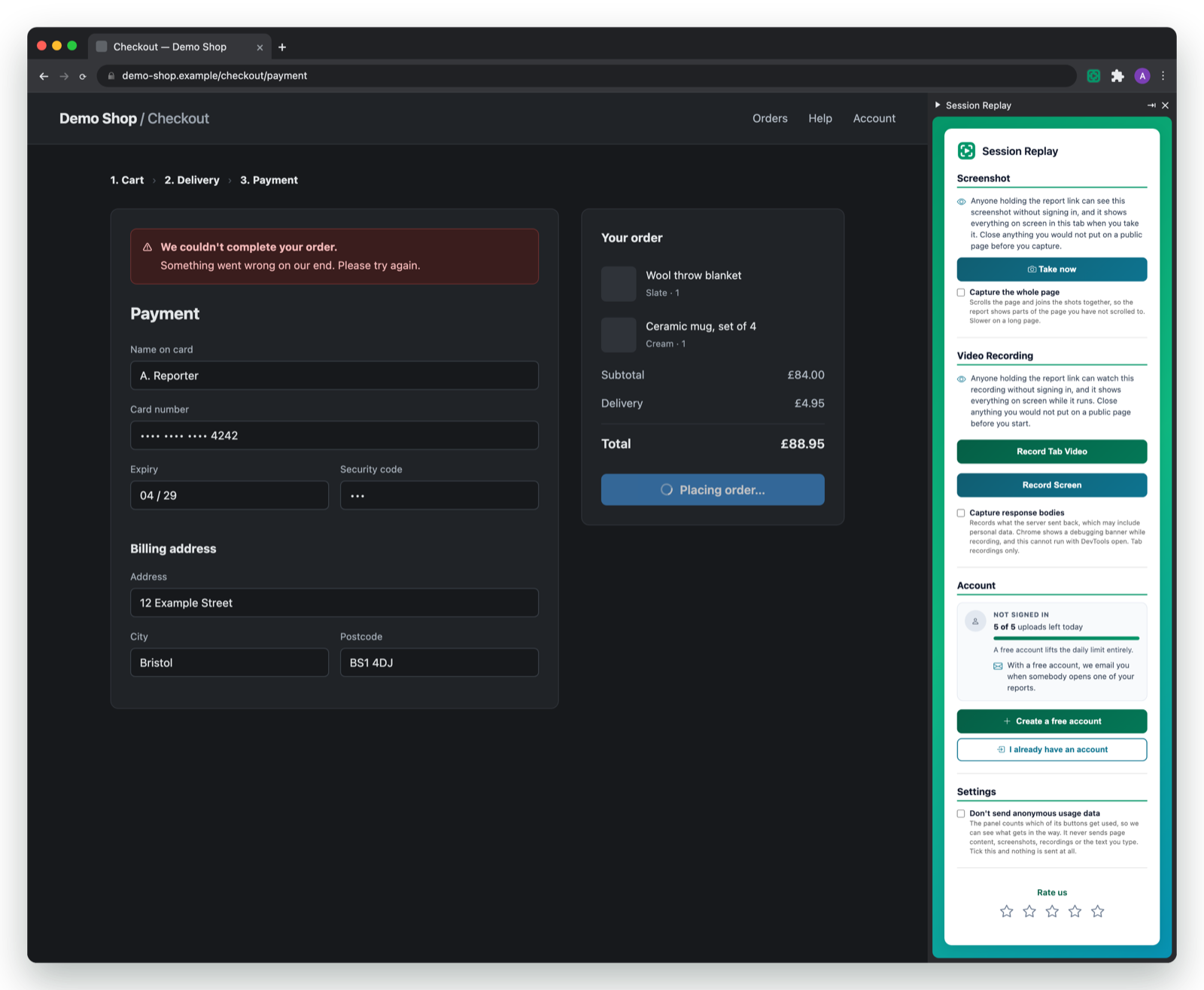The width and height of the screenshot is (1204, 990).
Task: Rate four stars
Action: click(x=1075, y=912)
